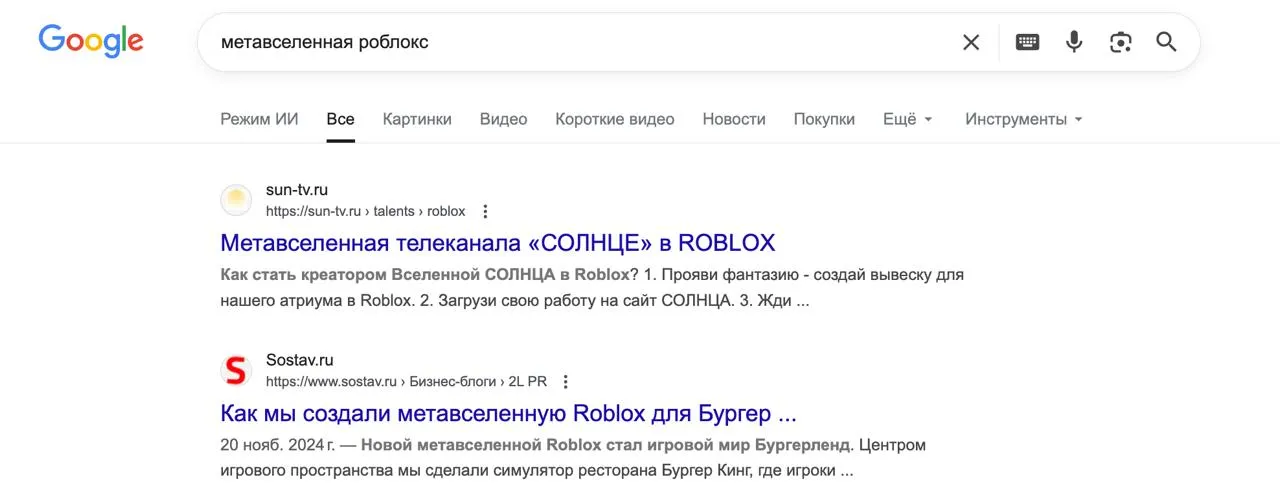Open search by image camera icon
The image size is (1280, 503).
point(1121,42)
